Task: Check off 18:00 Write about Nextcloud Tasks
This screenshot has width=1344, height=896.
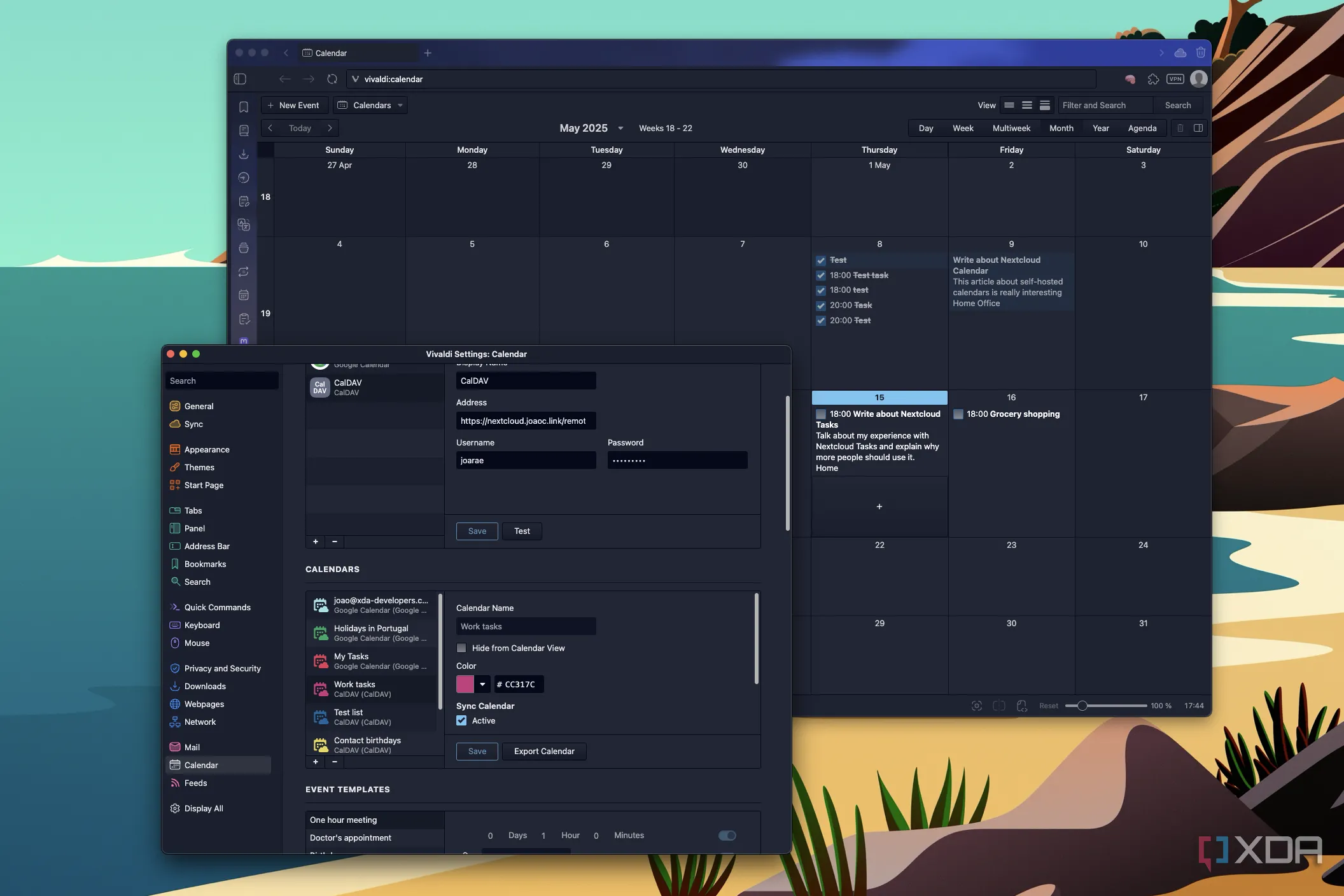Action: click(x=821, y=414)
